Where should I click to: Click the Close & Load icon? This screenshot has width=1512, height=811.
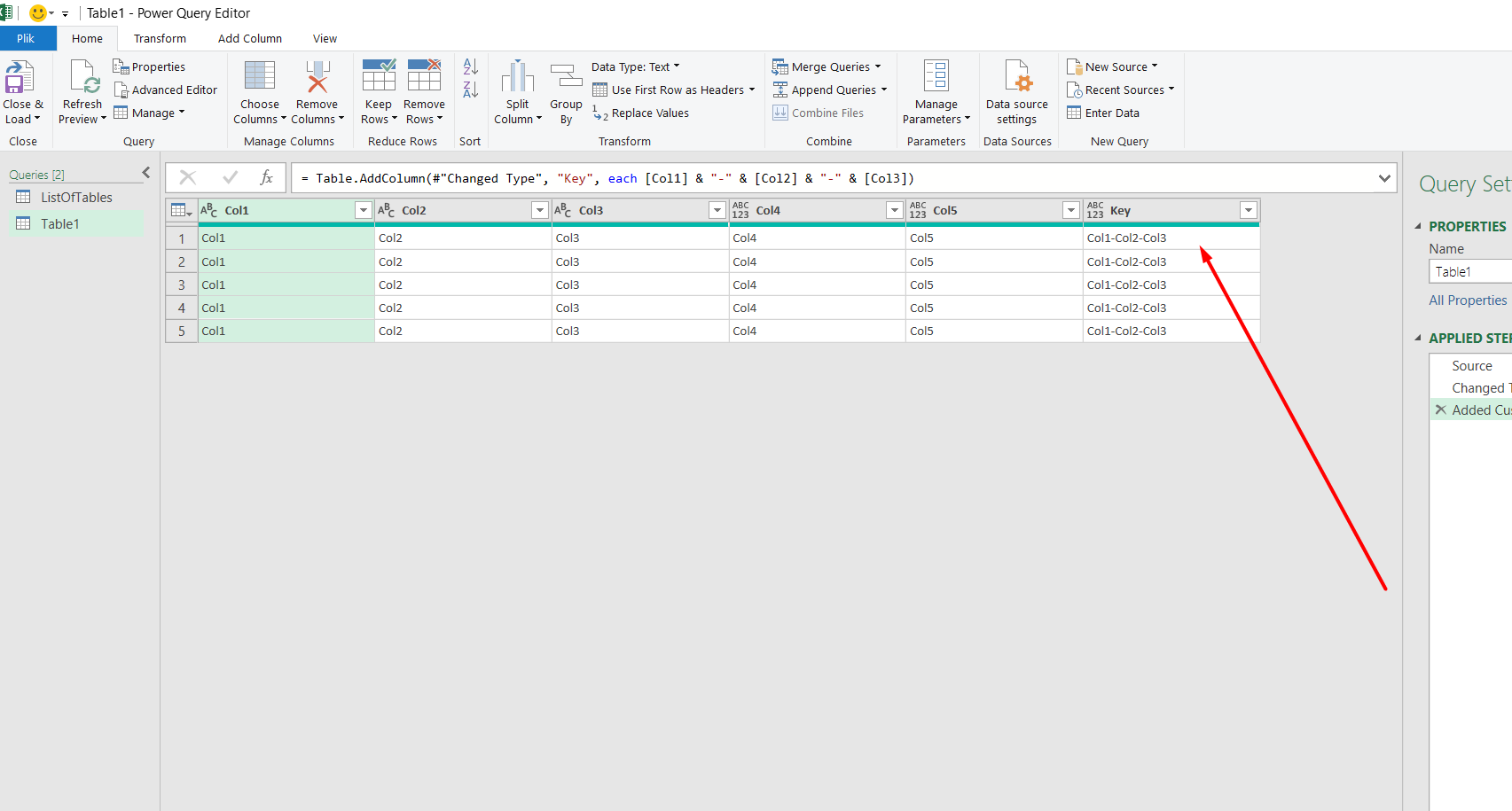(x=20, y=77)
